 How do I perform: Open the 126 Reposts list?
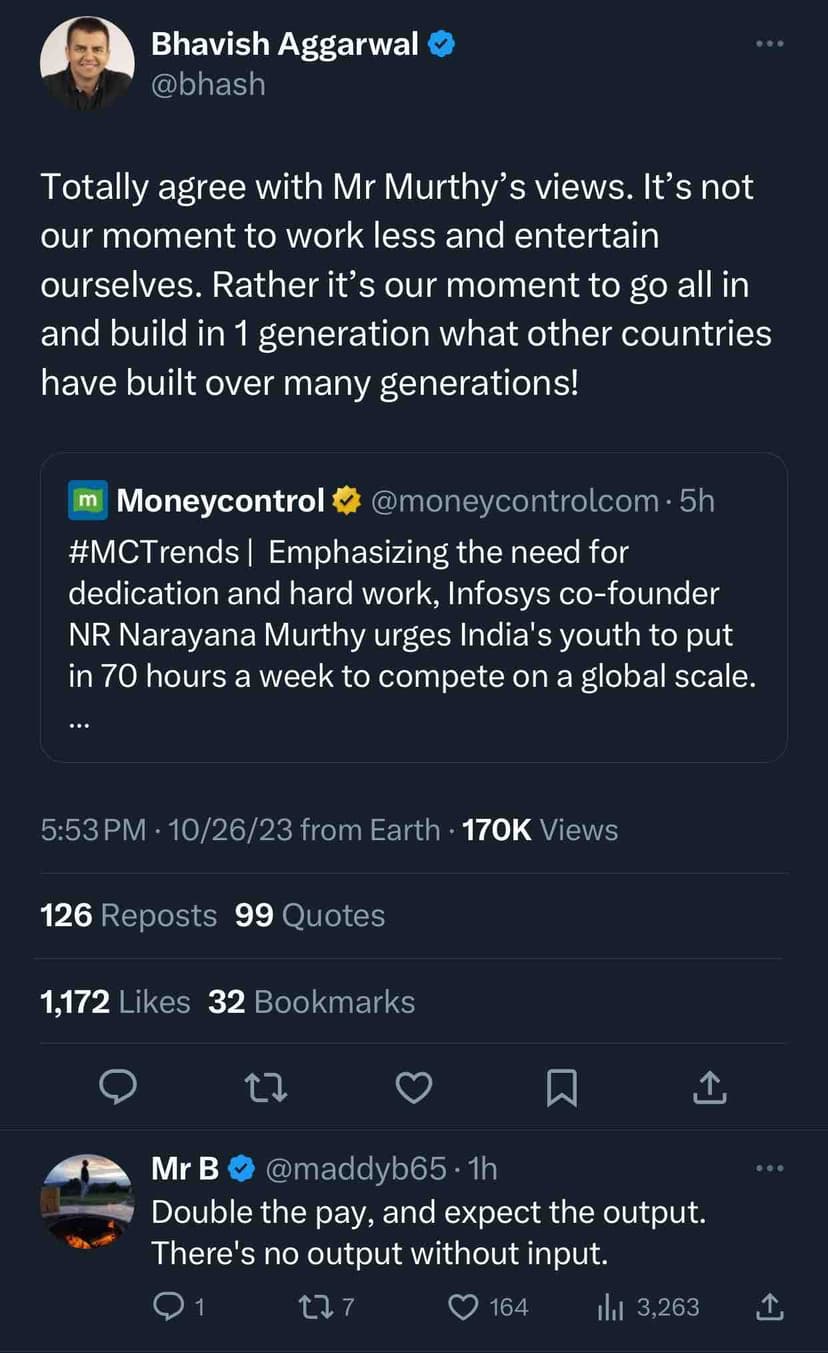128,915
